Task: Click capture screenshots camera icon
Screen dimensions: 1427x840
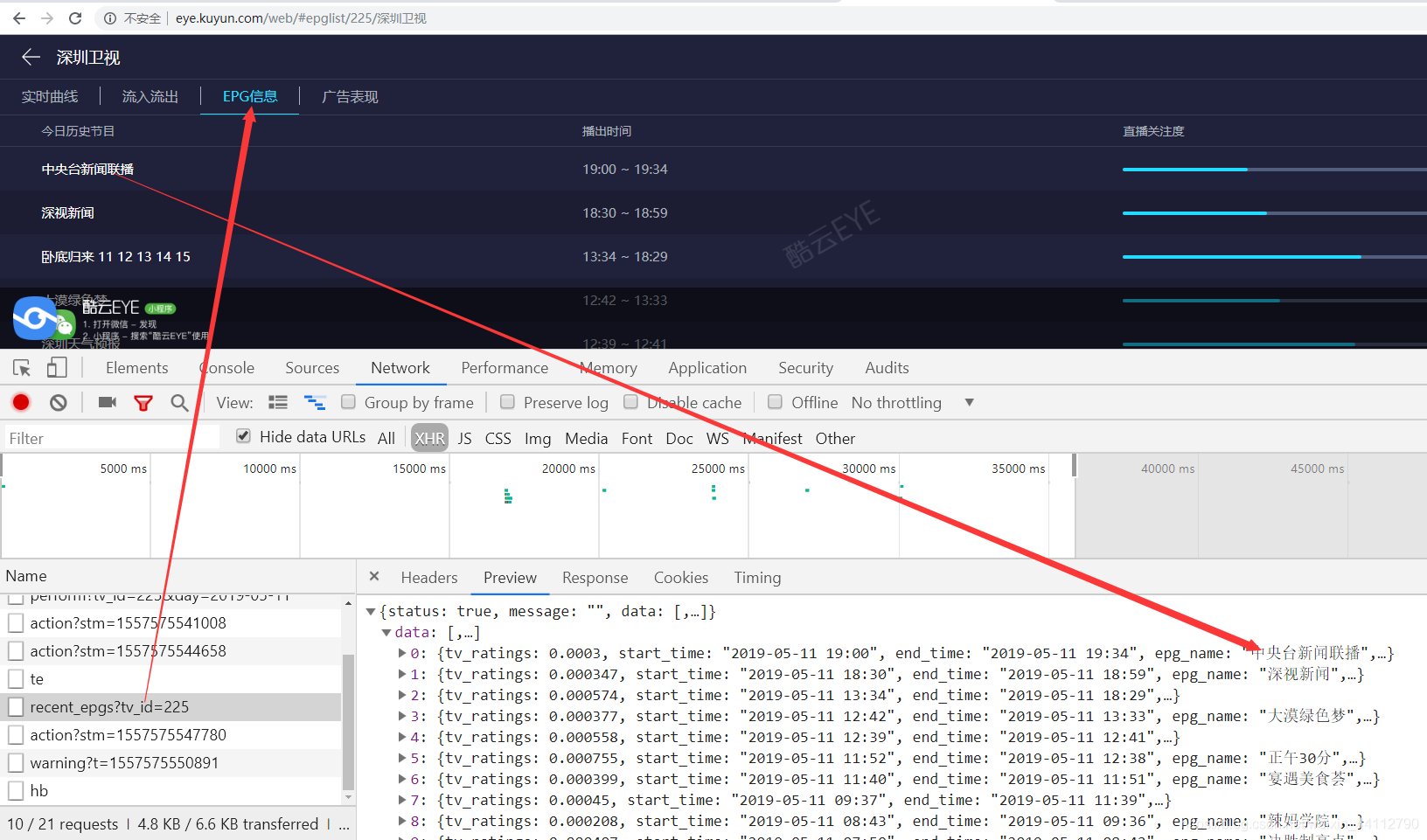Action: [x=108, y=402]
